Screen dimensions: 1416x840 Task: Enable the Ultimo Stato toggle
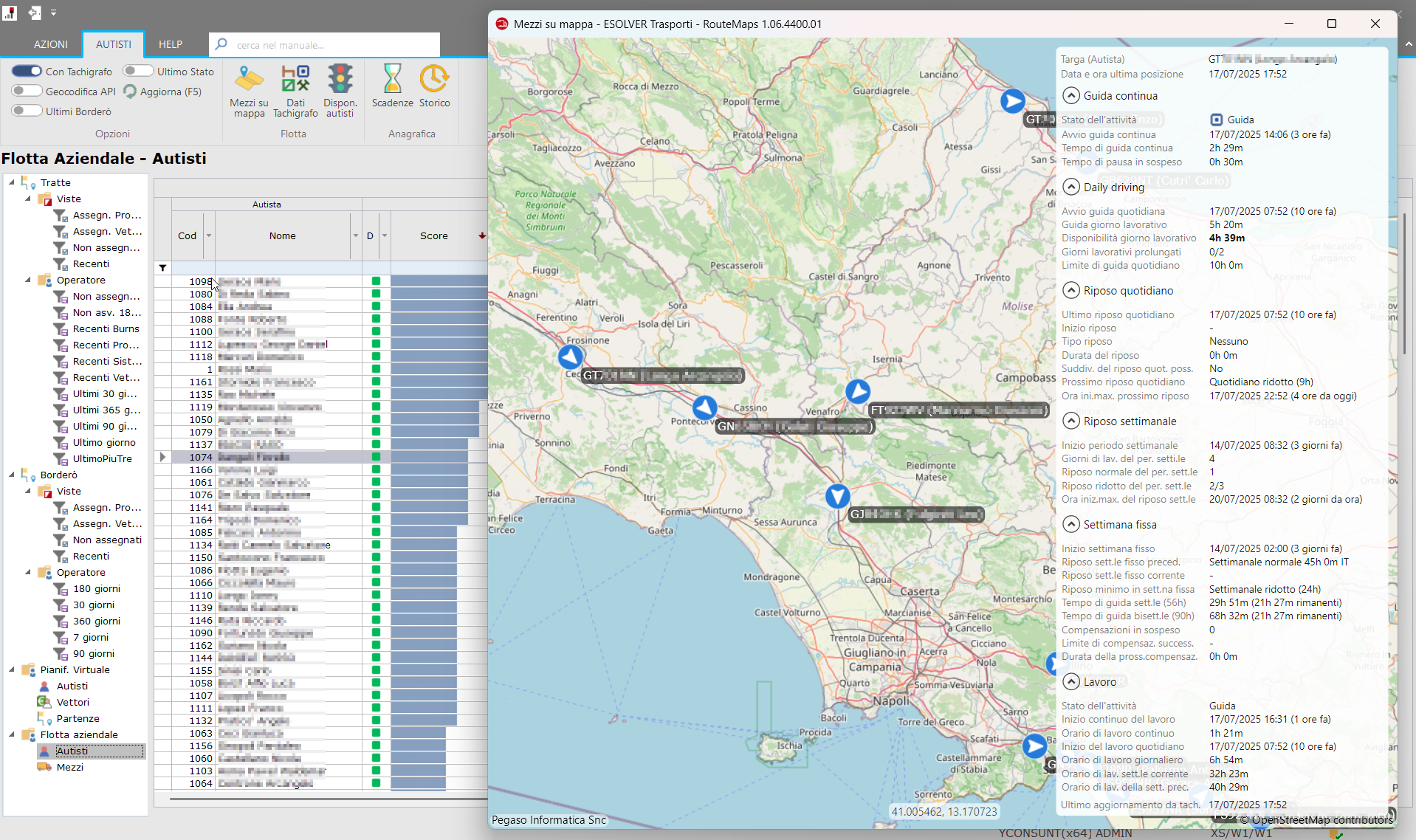point(138,71)
